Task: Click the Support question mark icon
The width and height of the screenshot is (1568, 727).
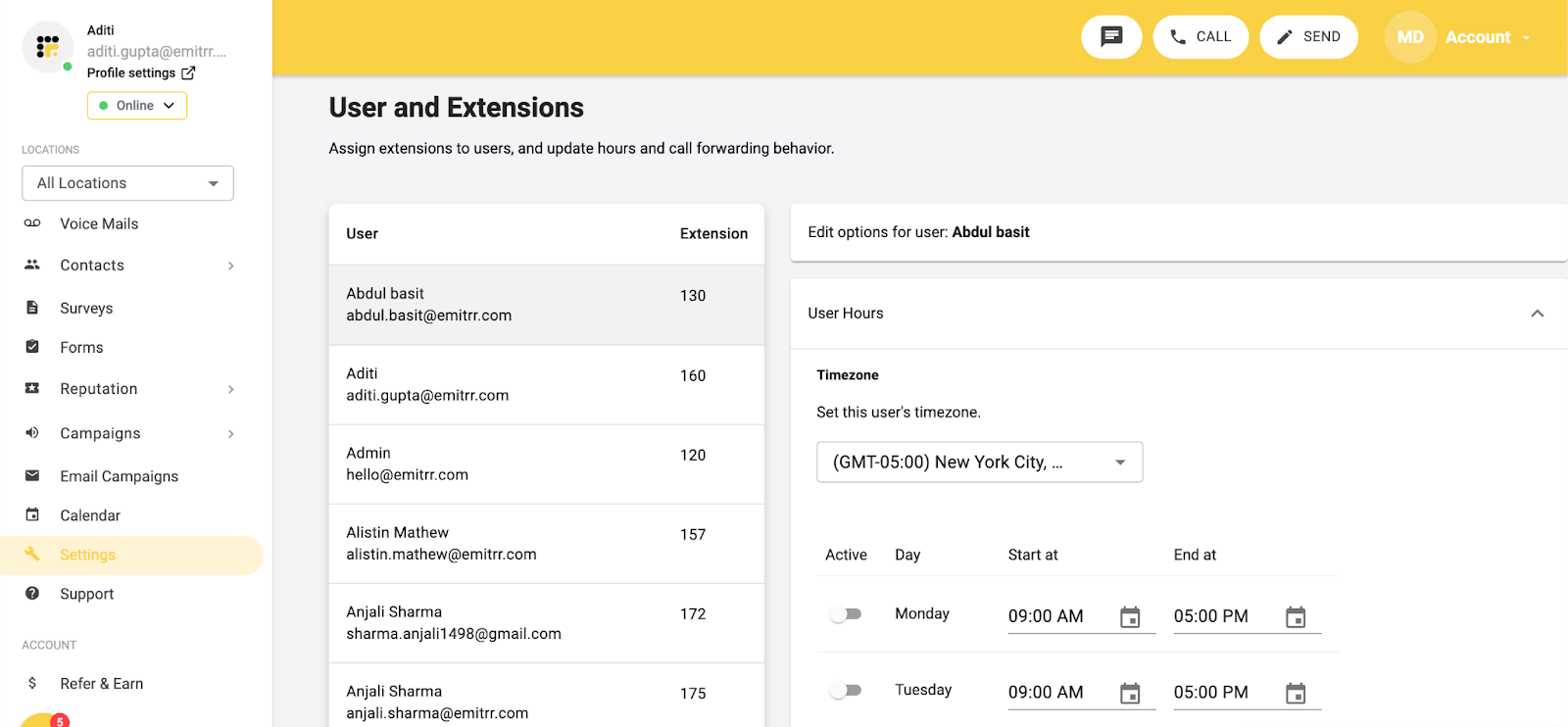Action: click(x=32, y=593)
